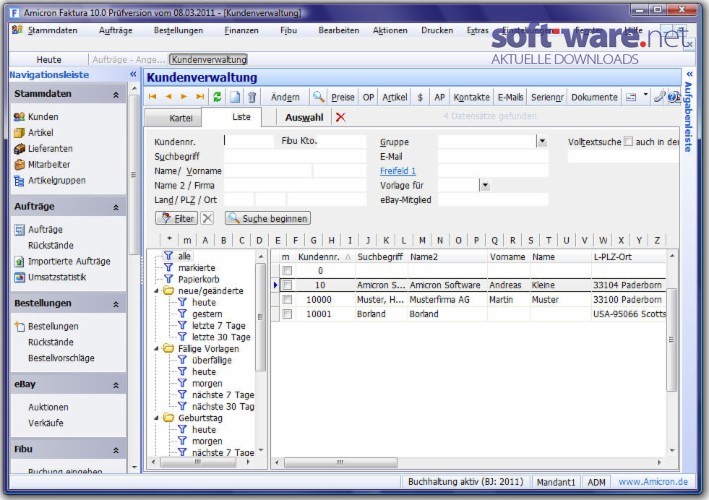Click the help question mark icon
This screenshot has height=500, width=709.
(x=674, y=97)
